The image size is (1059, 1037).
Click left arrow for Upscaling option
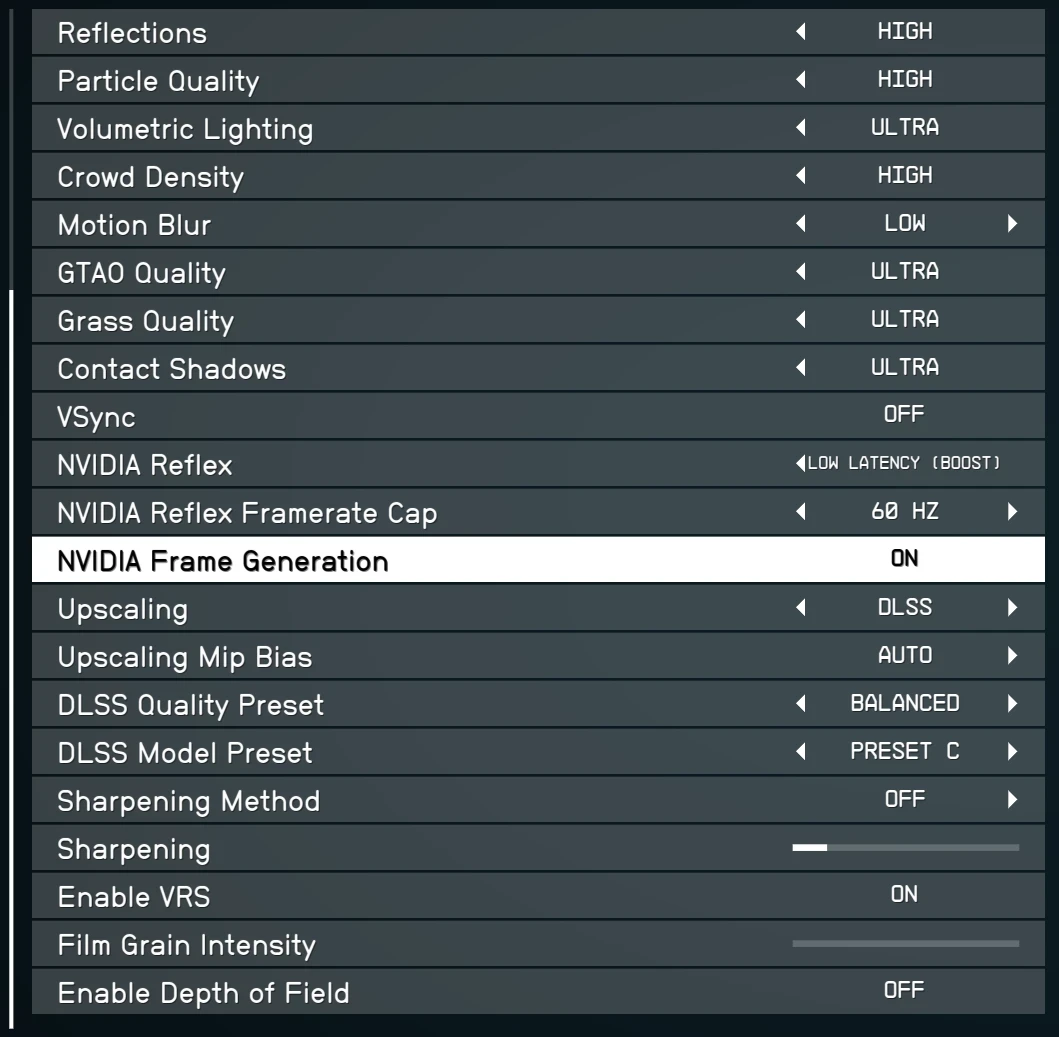pyautogui.click(x=800, y=608)
